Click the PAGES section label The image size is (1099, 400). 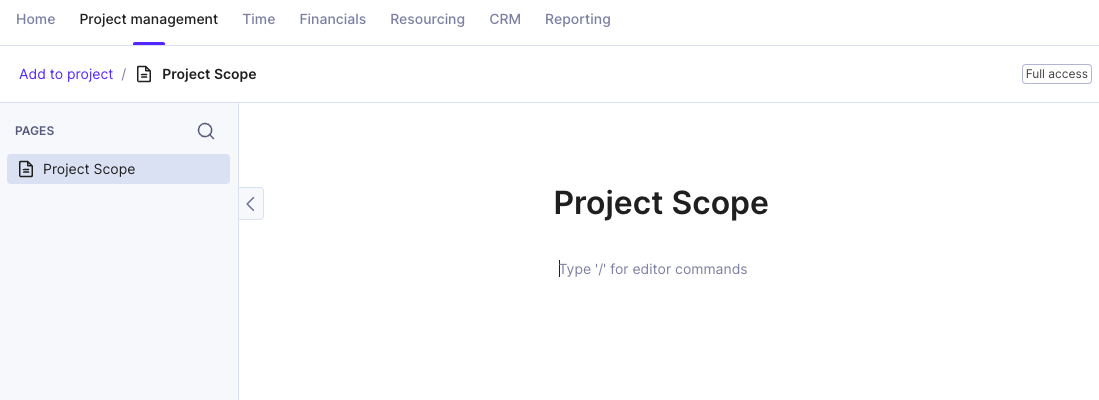click(34, 131)
